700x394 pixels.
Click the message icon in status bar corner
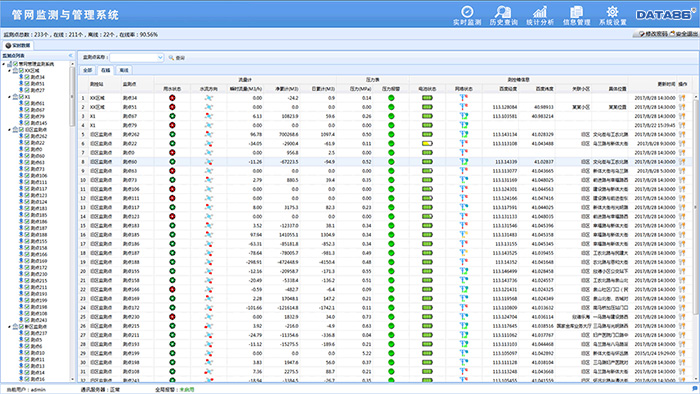tap(695, 389)
